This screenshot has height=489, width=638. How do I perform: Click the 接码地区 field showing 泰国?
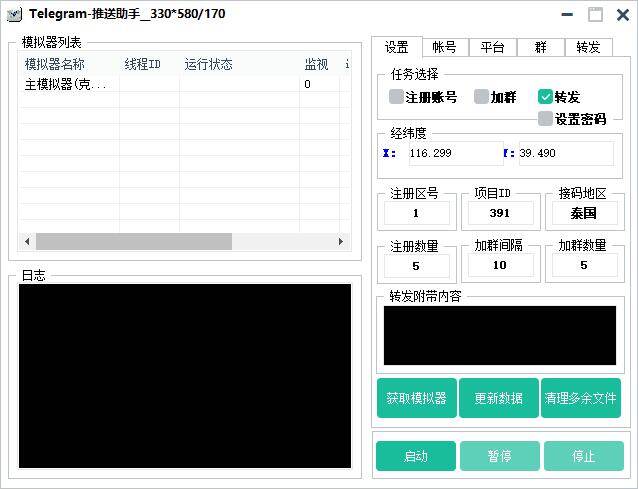583,213
